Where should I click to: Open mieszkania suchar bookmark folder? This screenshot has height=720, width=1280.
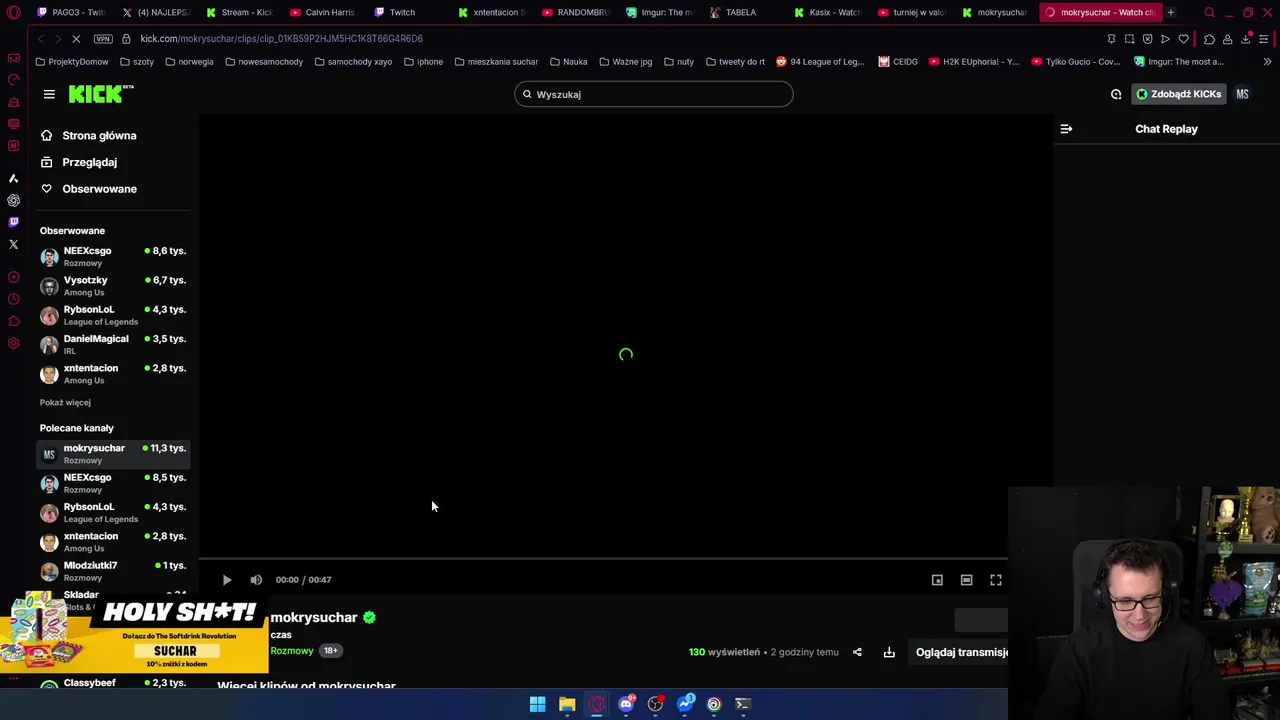pyautogui.click(x=496, y=61)
